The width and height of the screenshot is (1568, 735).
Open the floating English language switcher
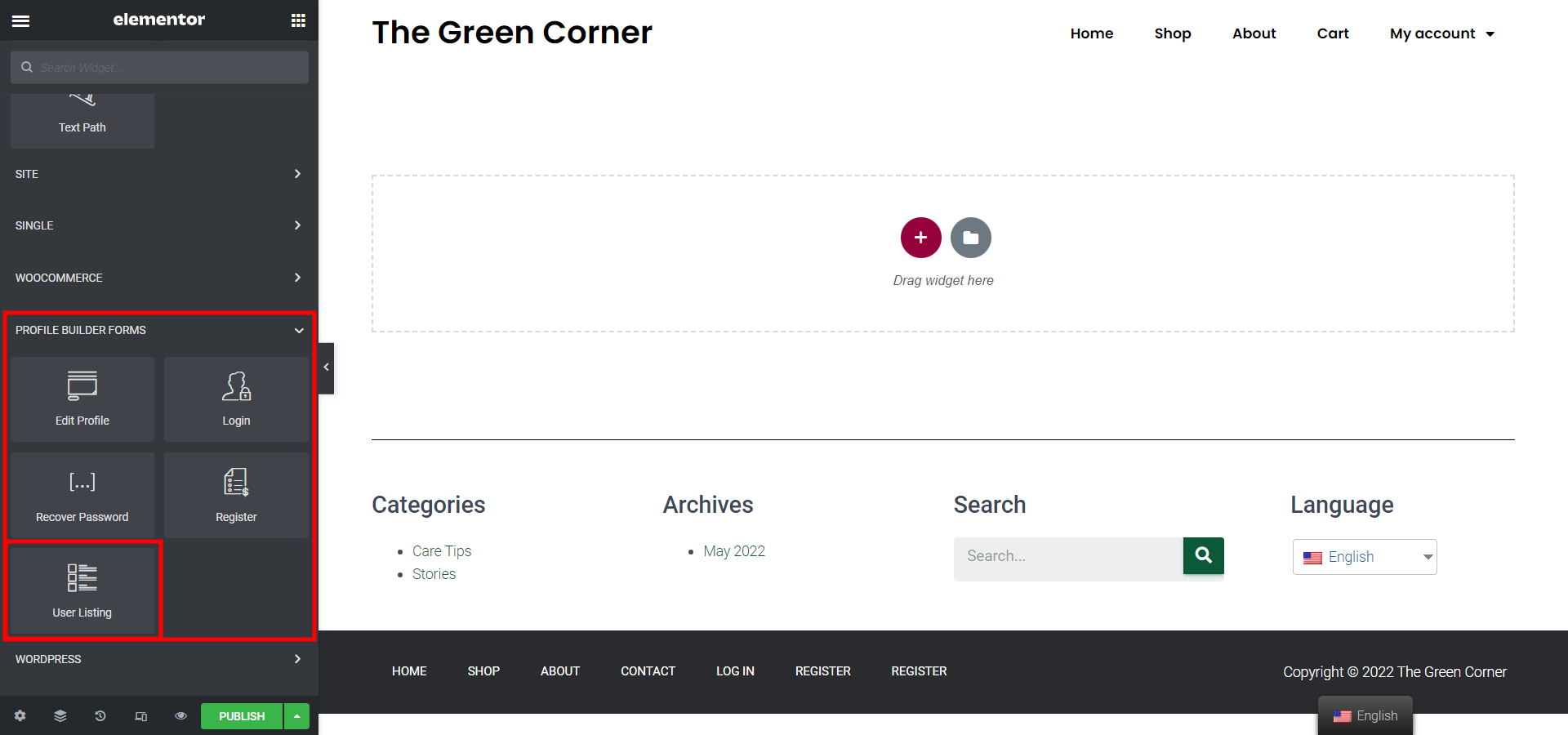(x=1365, y=716)
